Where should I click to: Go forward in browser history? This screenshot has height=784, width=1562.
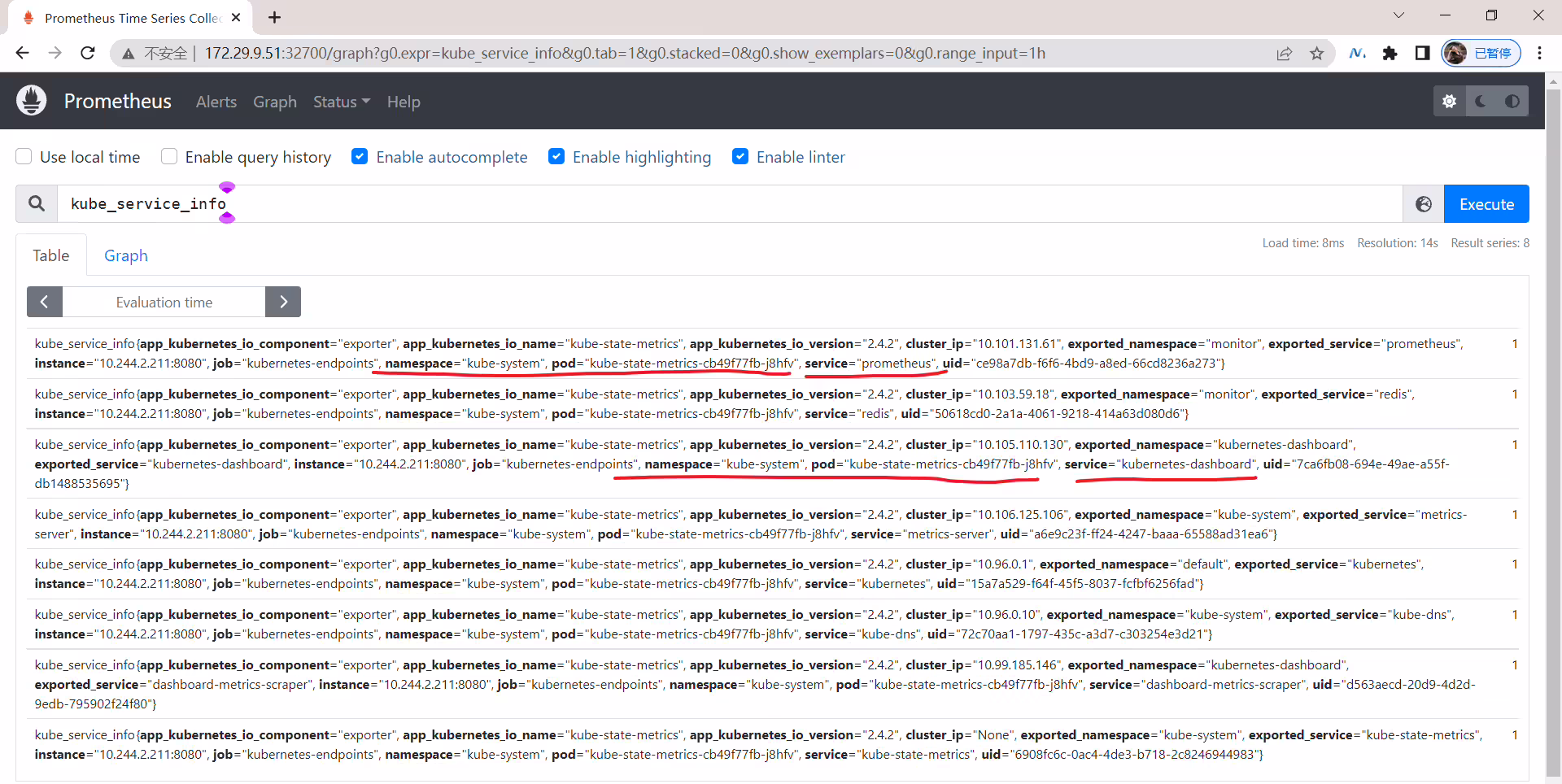click(55, 54)
